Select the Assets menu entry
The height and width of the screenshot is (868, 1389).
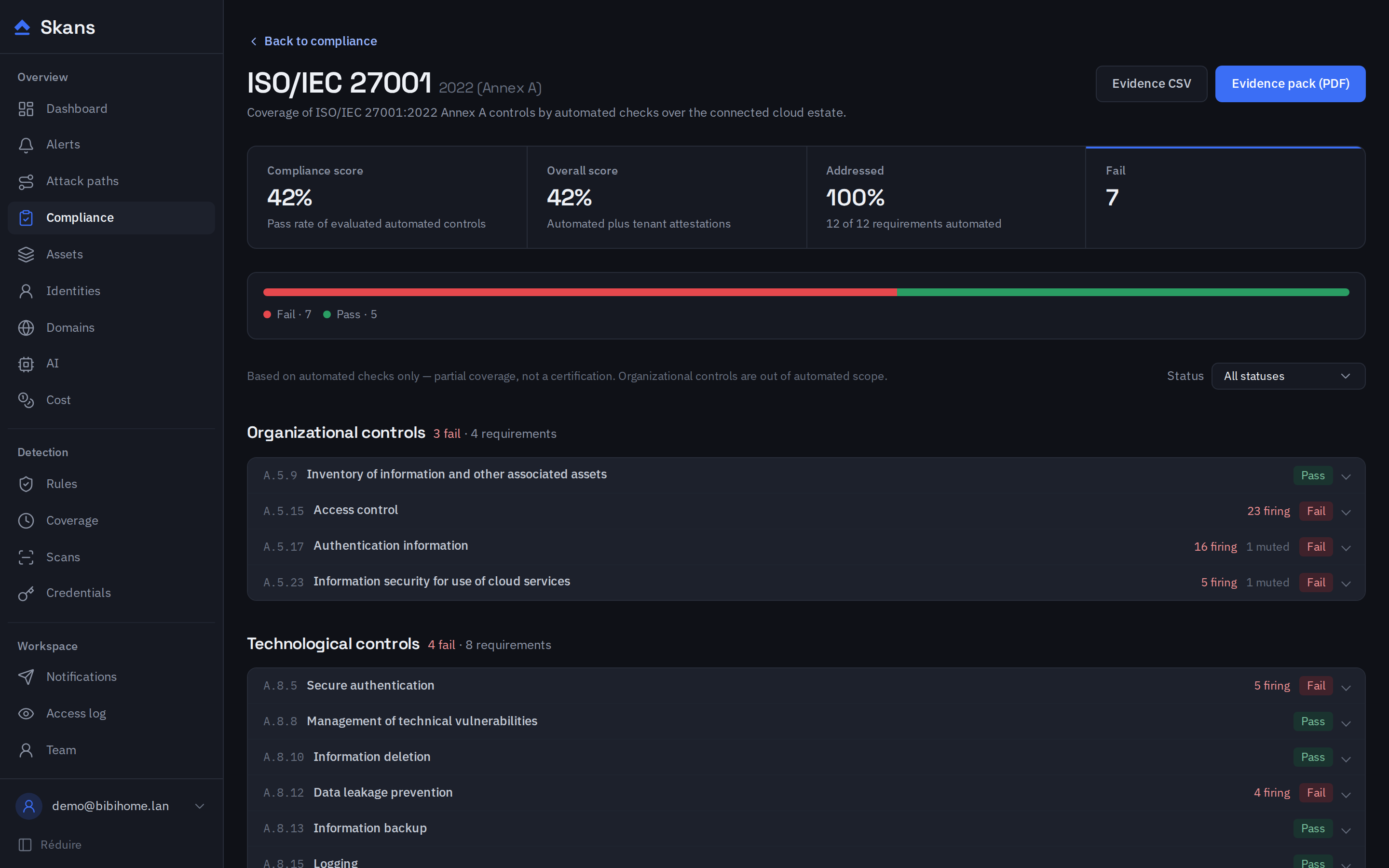[x=111, y=254]
